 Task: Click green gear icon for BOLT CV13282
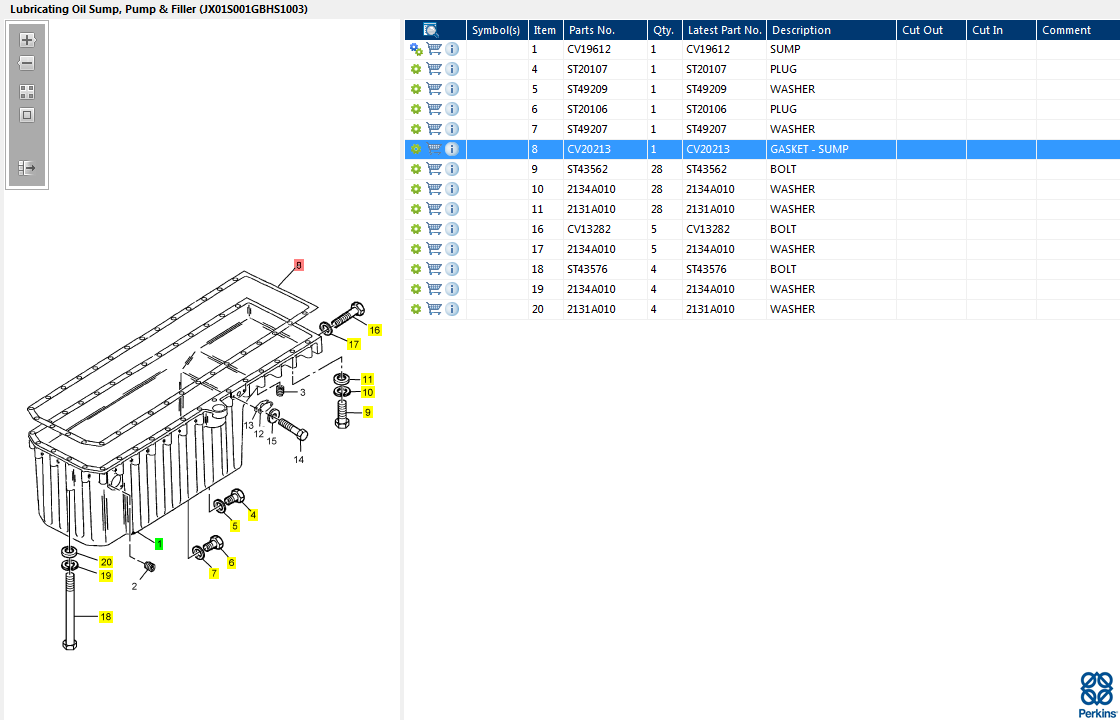pyautogui.click(x=416, y=229)
